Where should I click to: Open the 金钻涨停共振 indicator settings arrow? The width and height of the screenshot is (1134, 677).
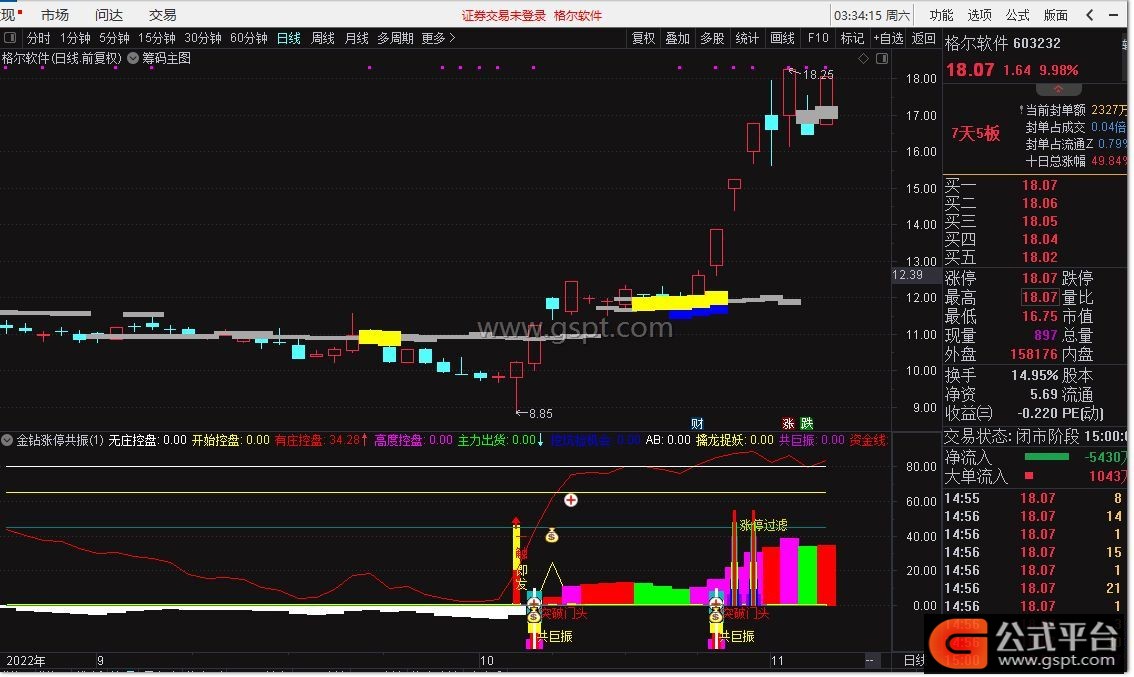tap(7, 440)
